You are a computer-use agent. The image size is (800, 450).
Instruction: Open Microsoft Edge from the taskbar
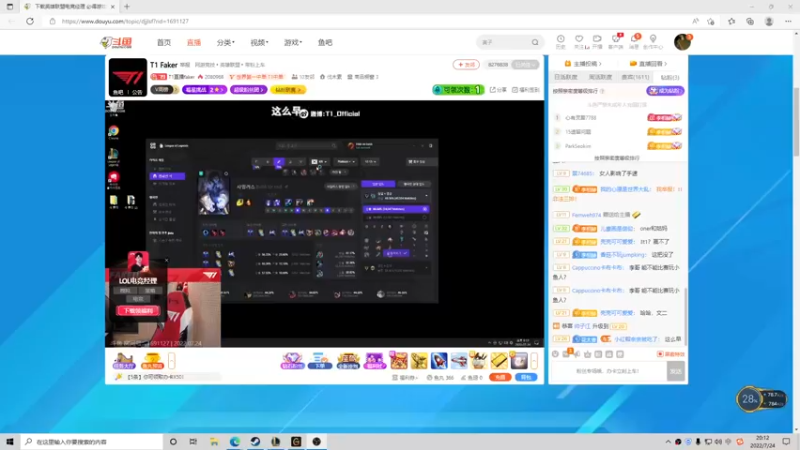coord(235,441)
